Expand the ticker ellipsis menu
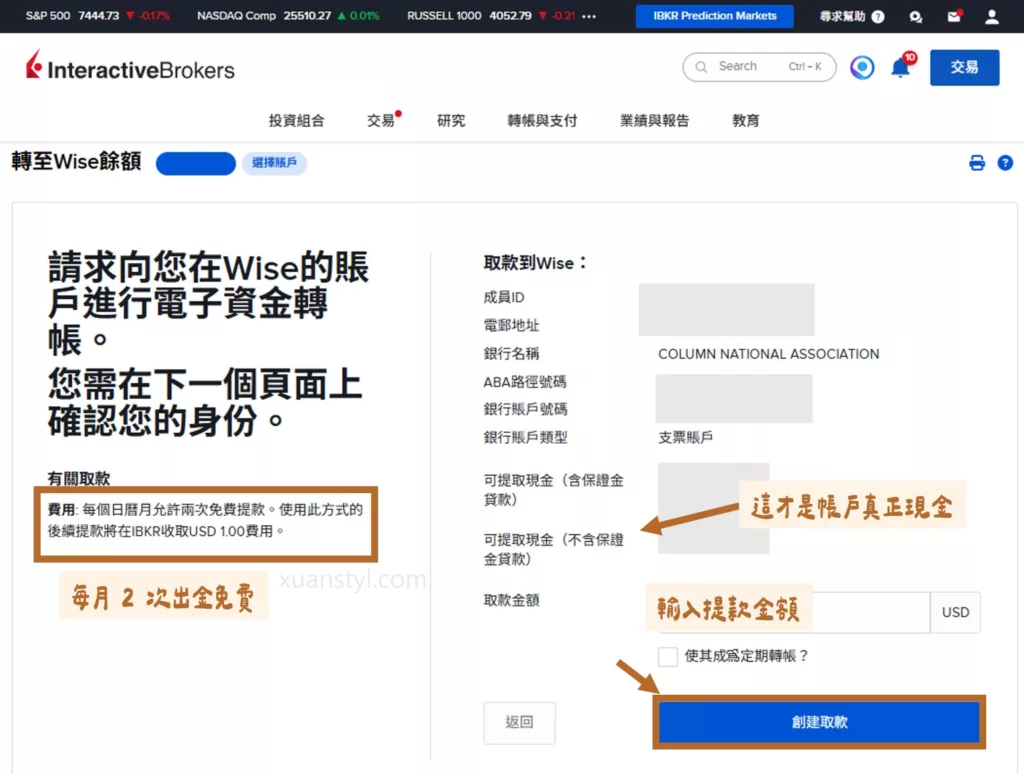The image size is (1024, 774). (589, 16)
